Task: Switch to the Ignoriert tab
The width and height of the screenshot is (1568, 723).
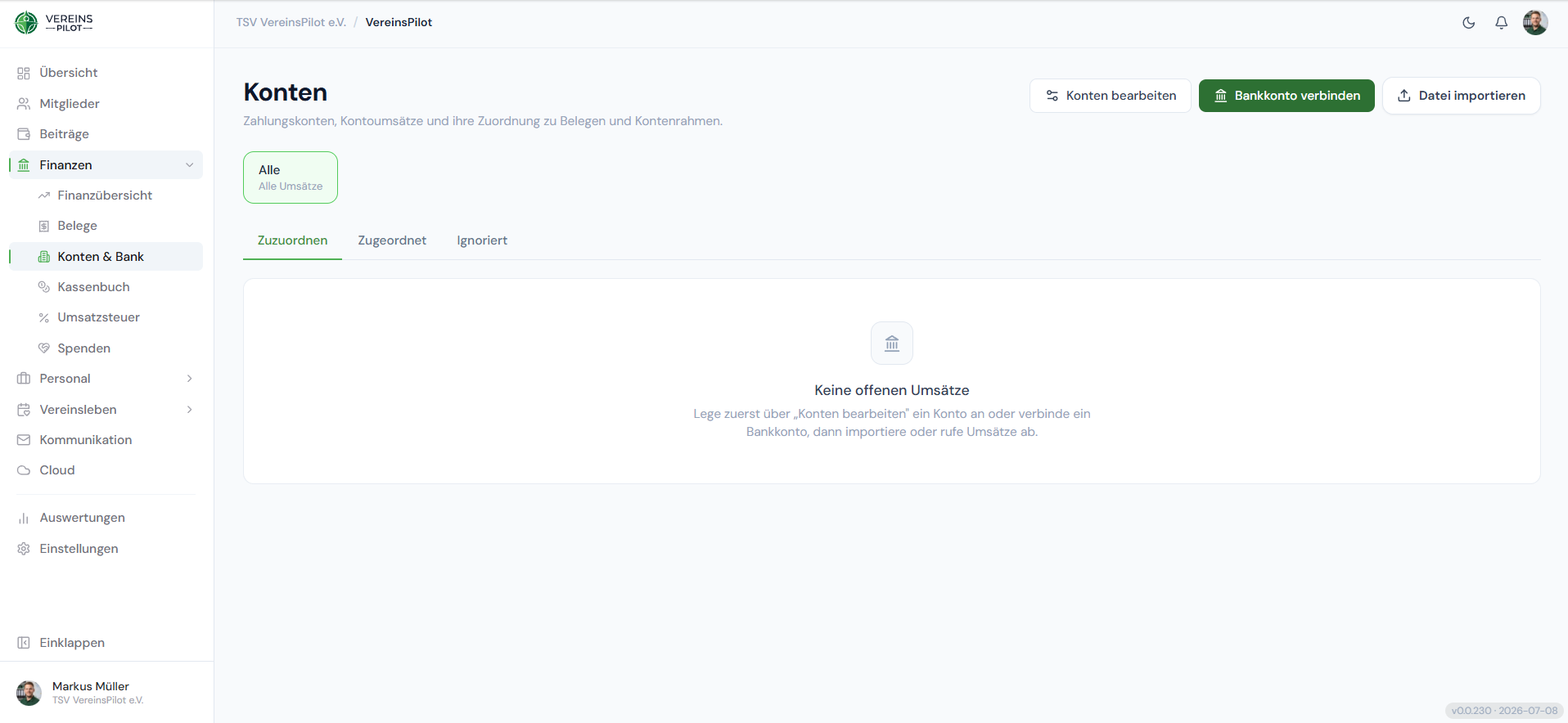Action: pos(482,240)
